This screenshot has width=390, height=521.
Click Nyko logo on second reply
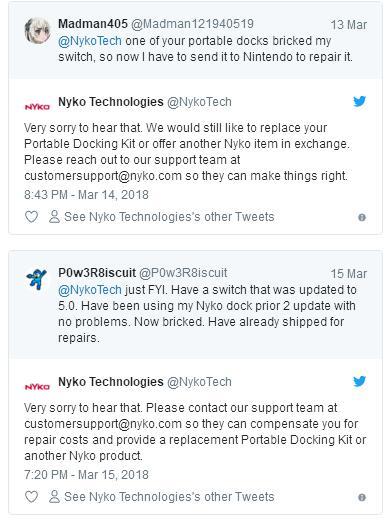click(x=37, y=387)
